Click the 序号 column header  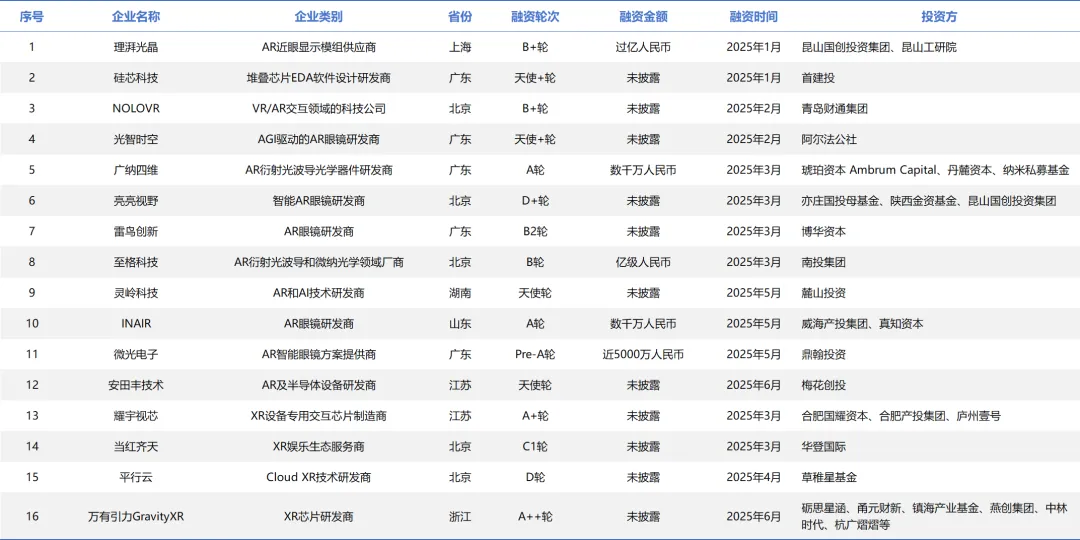[32, 17]
